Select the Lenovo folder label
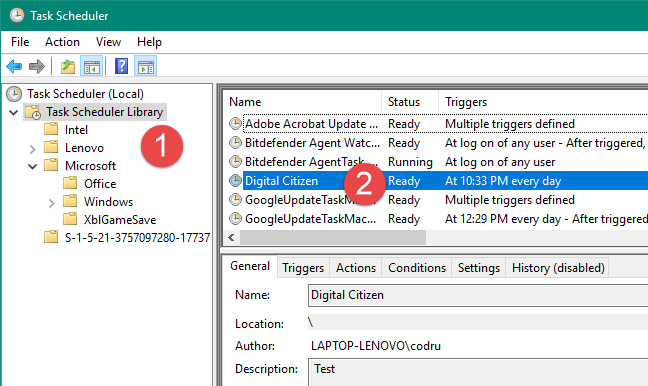This screenshot has width=648, height=386. pos(84,148)
